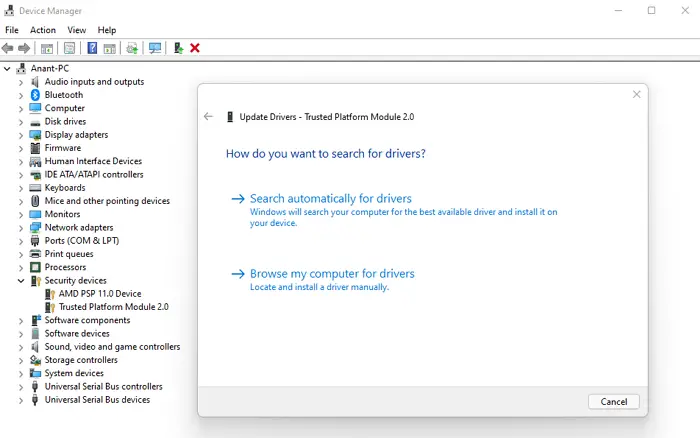This screenshot has height=438, width=700.
Task: Click the Monitors category icon
Action: 35,214
